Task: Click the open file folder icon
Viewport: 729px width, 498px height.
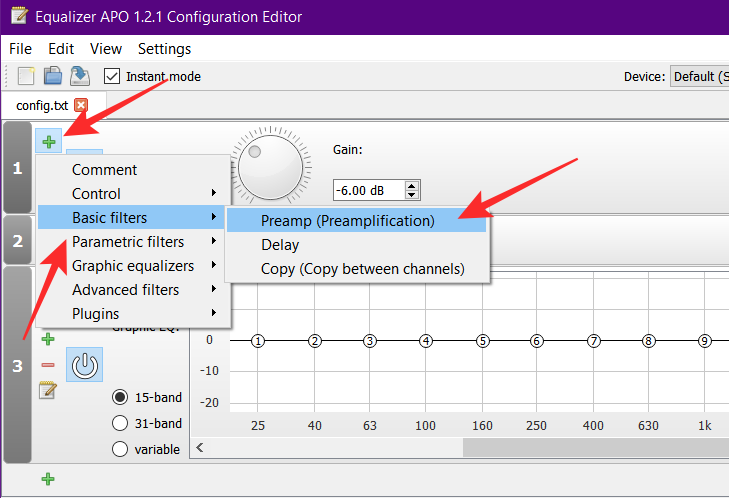Action: coord(52,76)
